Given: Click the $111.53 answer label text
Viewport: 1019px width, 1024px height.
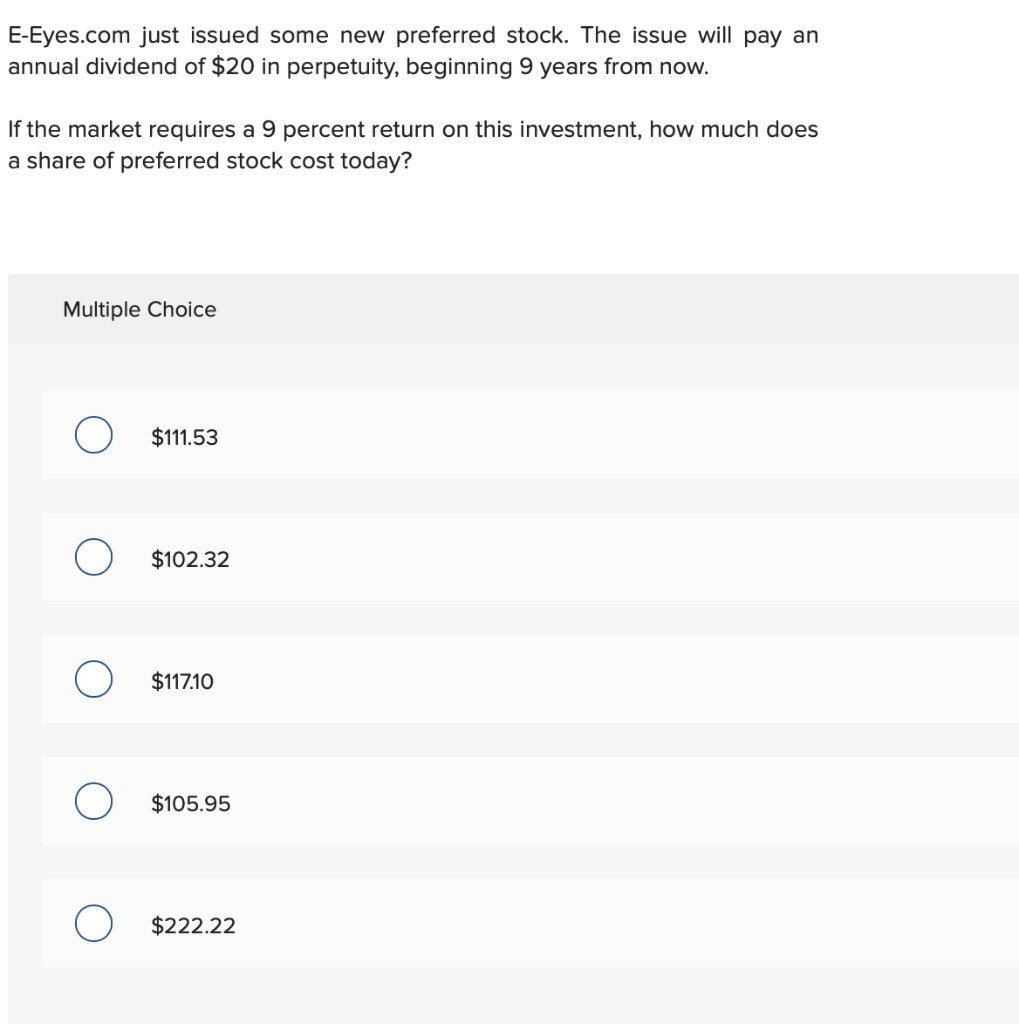Looking at the screenshot, I should [184, 437].
